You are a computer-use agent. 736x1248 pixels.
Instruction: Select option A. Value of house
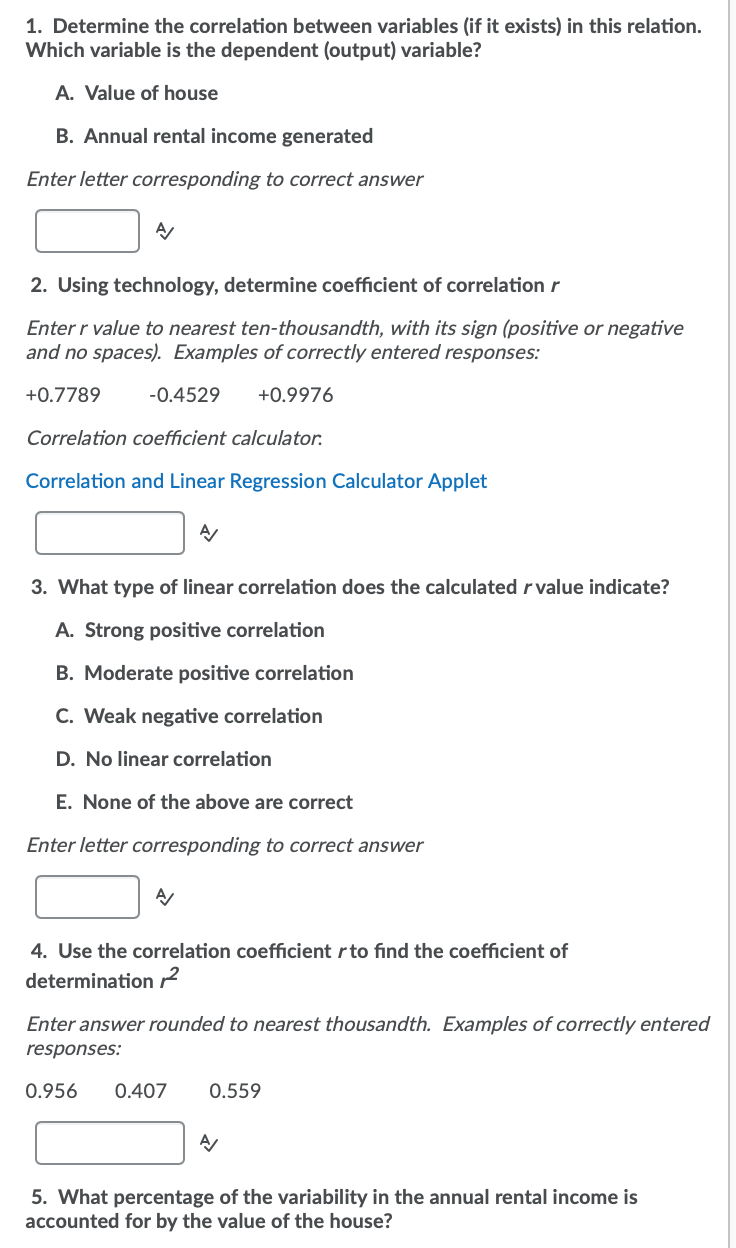(137, 93)
